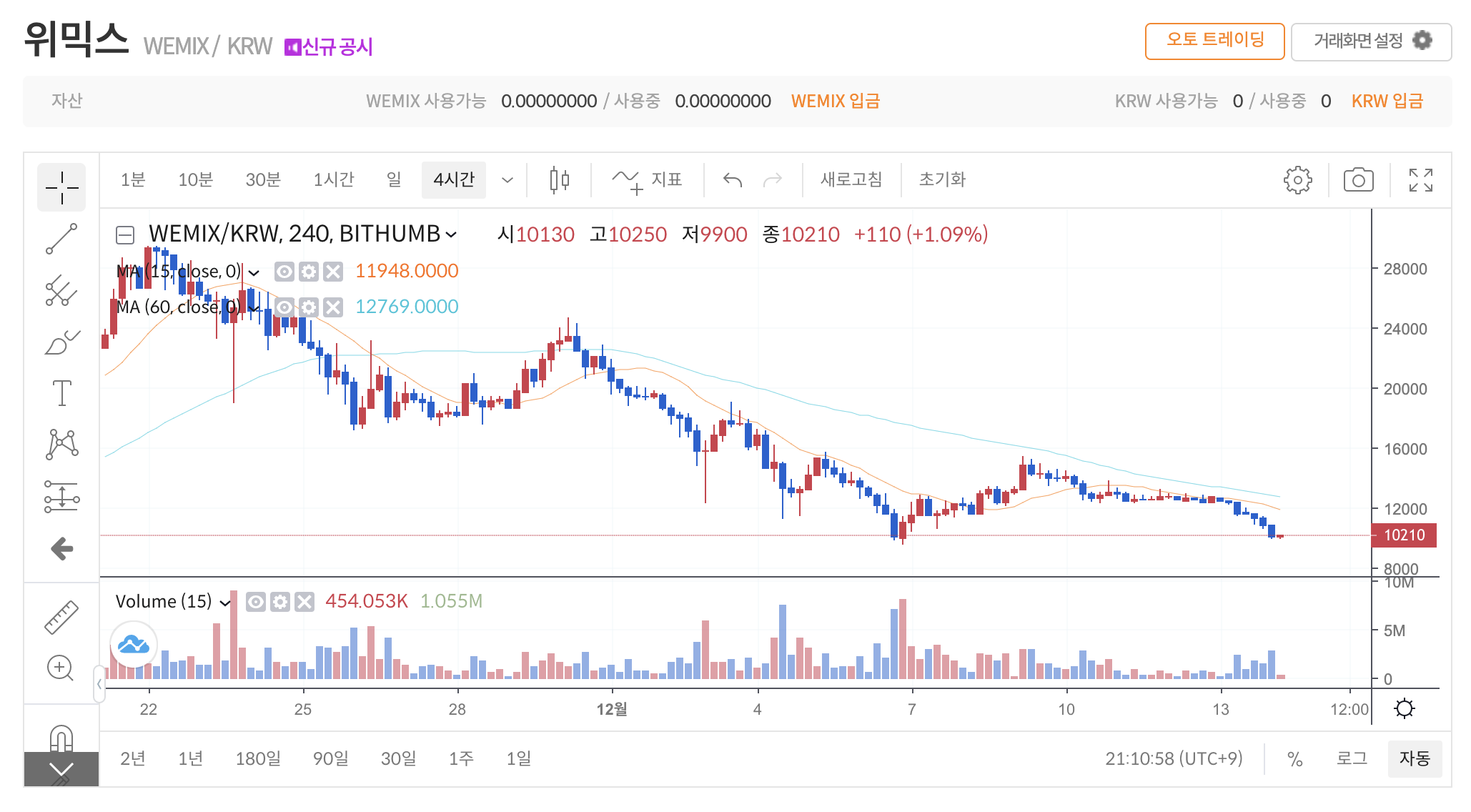The height and width of the screenshot is (812, 1471).
Task: Expand the MA 15 legend dropdown arrow
Action: point(254,272)
